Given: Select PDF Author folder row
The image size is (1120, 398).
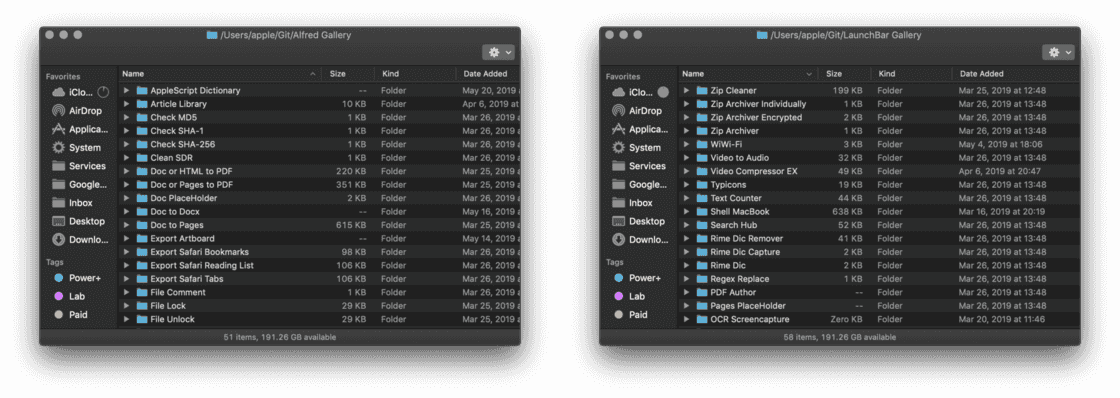Looking at the screenshot, I should point(879,292).
